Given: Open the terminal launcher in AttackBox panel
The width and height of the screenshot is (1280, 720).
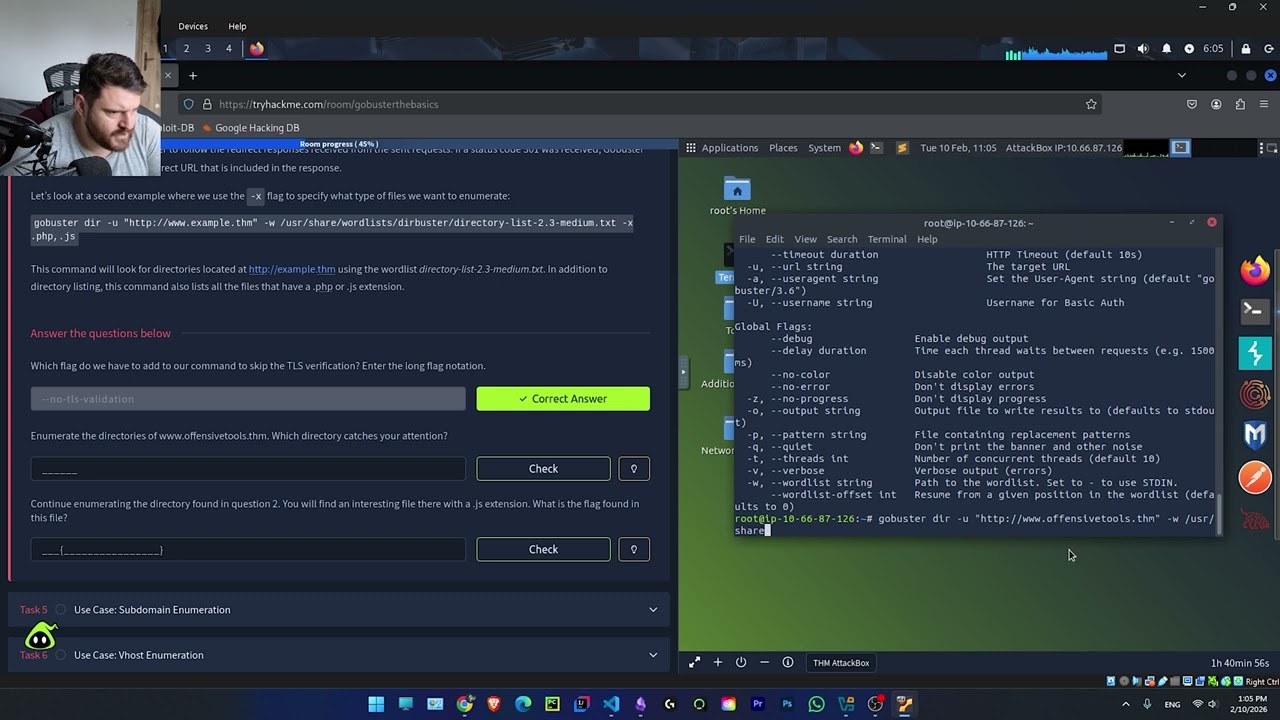Looking at the screenshot, I should click(876, 148).
